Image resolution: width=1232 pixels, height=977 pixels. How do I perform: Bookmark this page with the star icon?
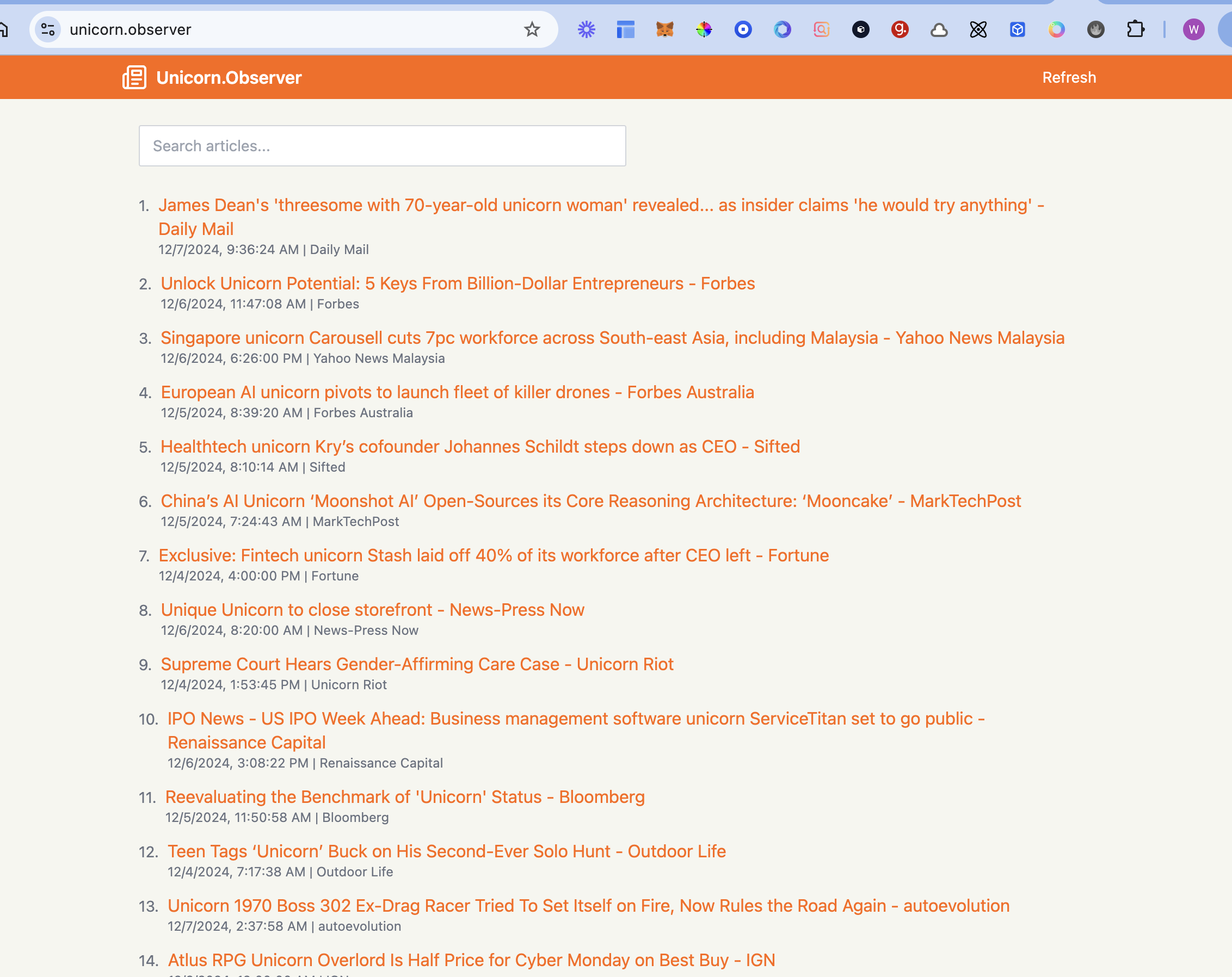click(x=532, y=29)
